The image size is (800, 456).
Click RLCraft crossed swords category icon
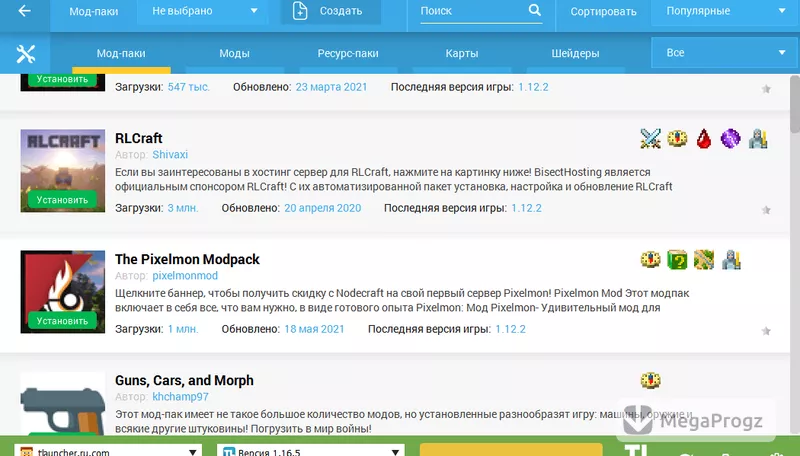(x=651, y=138)
